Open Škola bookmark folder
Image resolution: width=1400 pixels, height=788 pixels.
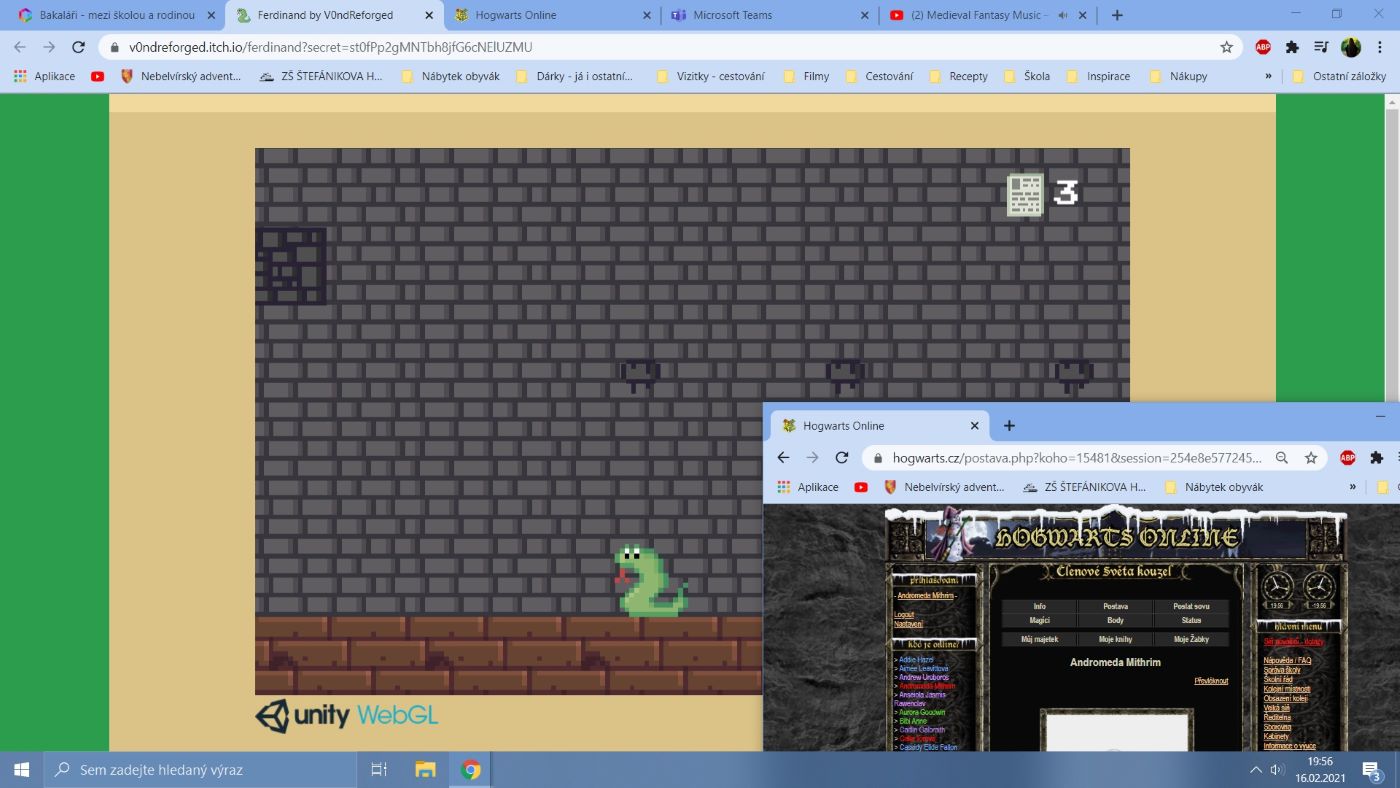[1026, 76]
